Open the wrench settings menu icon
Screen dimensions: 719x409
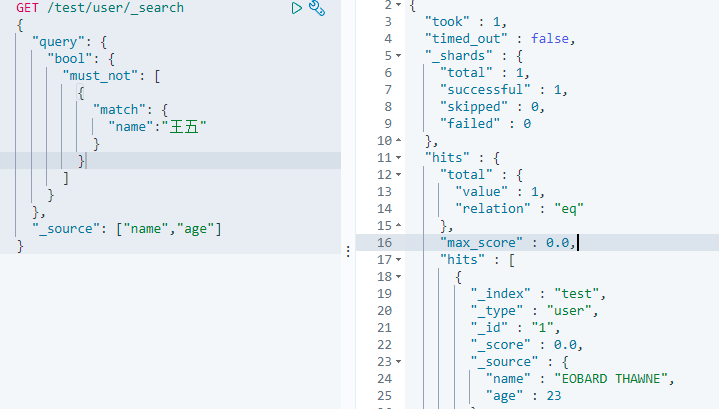point(317,8)
